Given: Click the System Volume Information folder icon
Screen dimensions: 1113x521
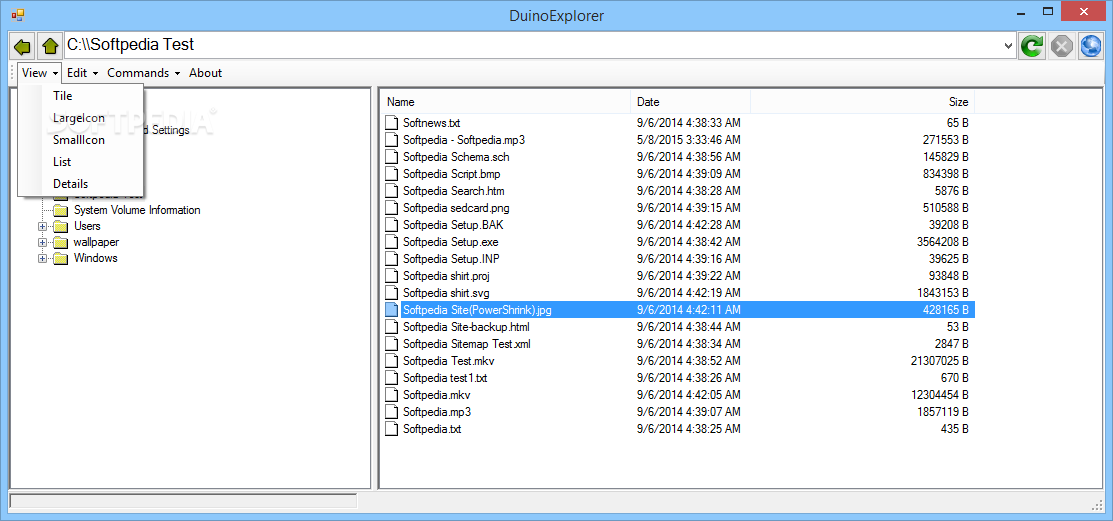Looking at the screenshot, I should point(61,210).
